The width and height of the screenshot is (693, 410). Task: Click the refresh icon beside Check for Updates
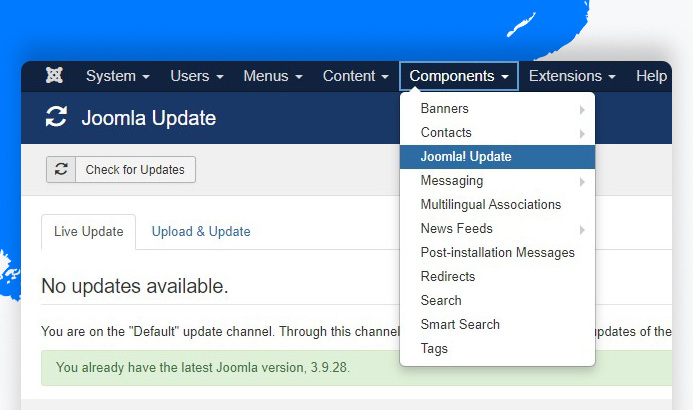(x=61, y=169)
